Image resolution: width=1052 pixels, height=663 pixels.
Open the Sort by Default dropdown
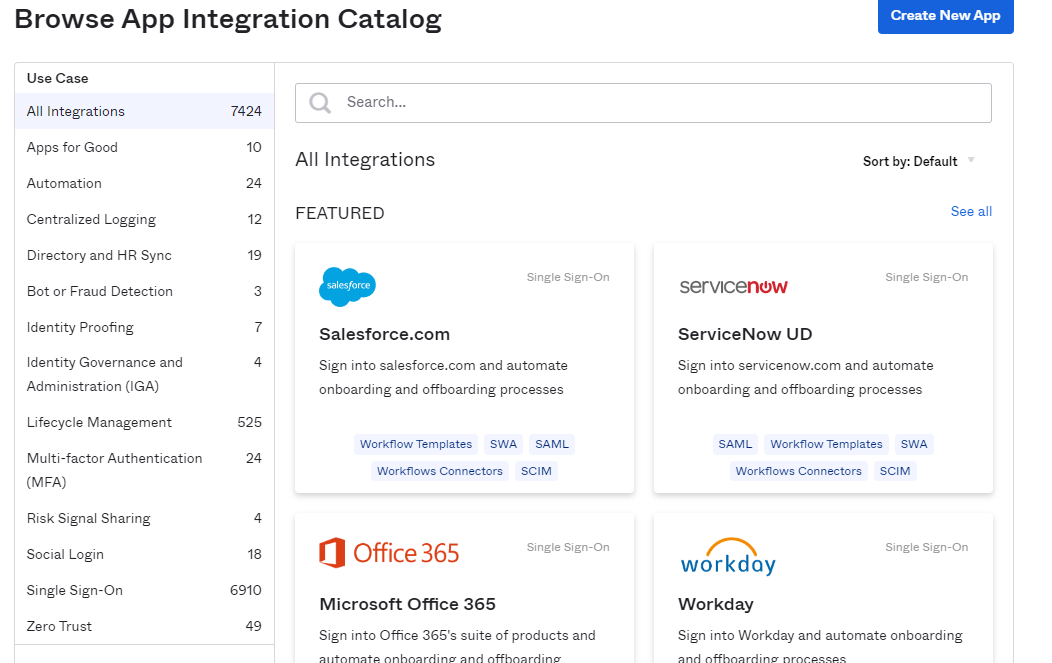click(918, 161)
